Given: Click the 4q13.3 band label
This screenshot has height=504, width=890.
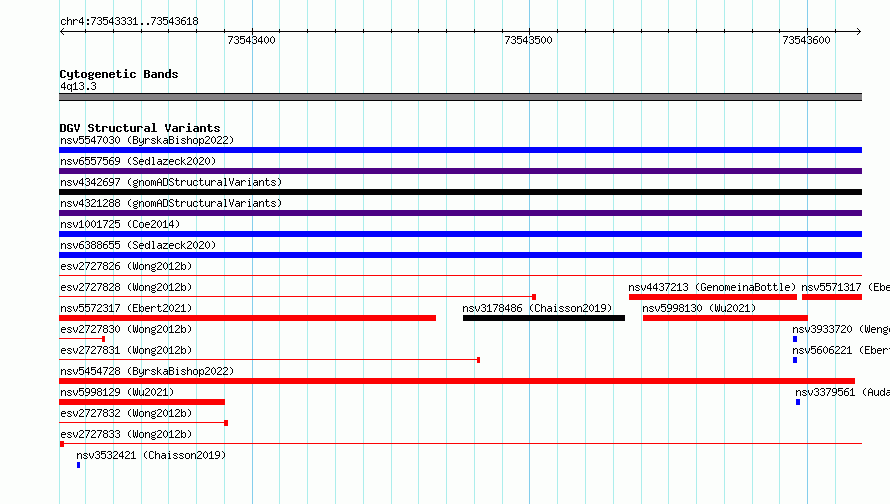Looking at the screenshot, I should (78, 86).
